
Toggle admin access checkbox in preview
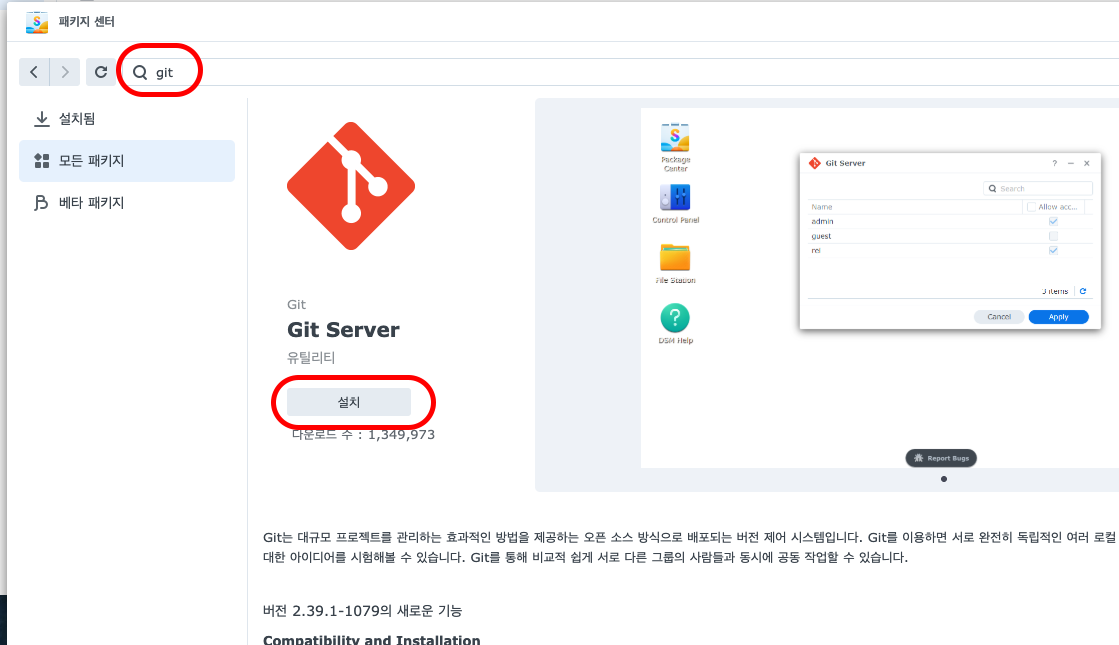pyautogui.click(x=1053, y=221)
